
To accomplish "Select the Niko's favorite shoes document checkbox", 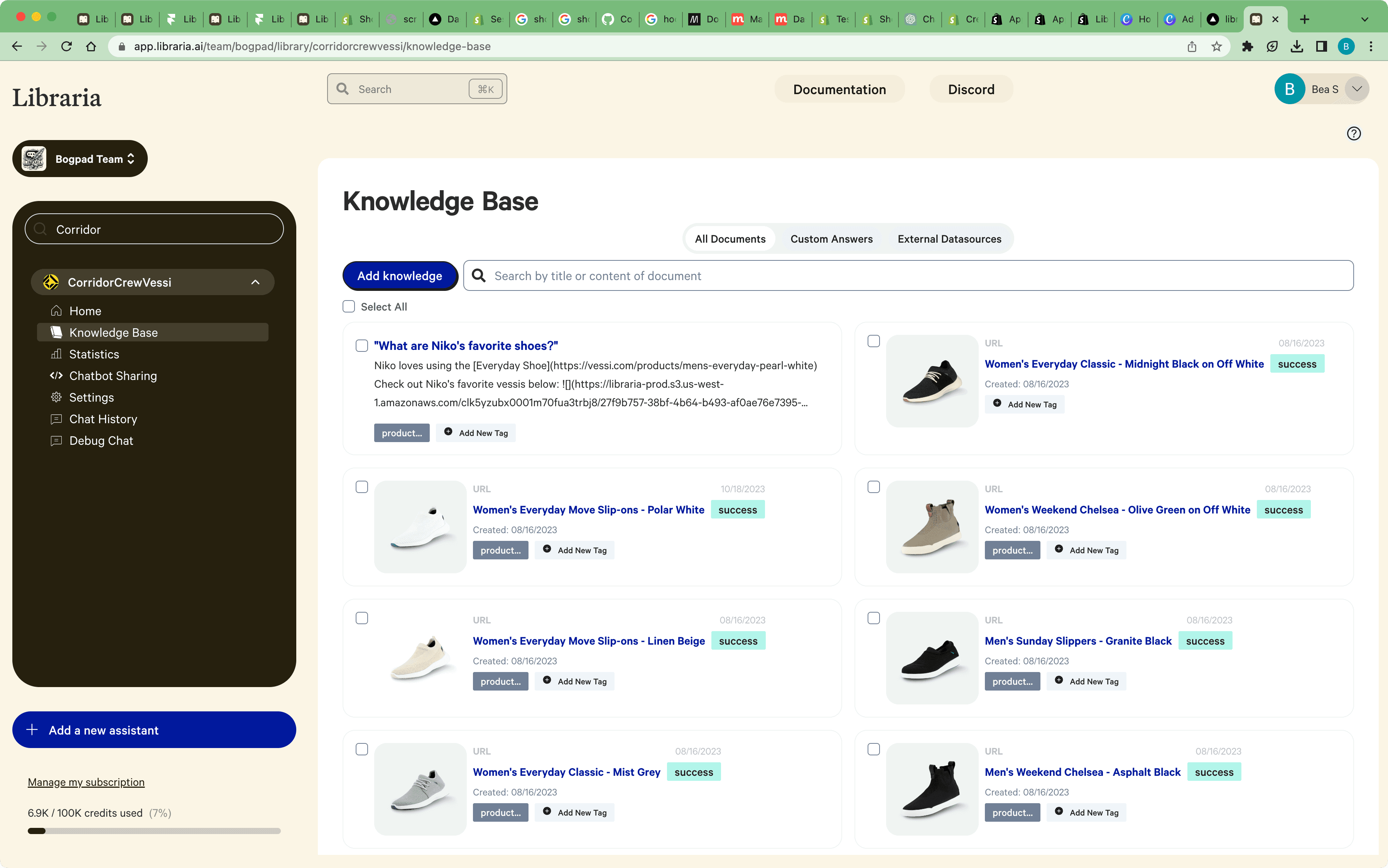I will 361,345.
